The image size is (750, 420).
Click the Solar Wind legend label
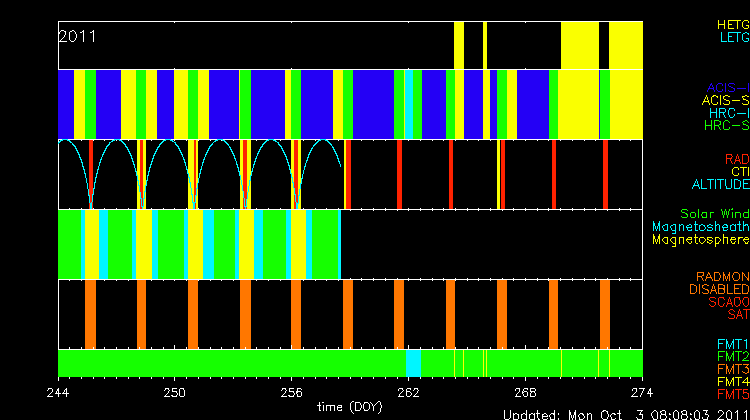714,214
